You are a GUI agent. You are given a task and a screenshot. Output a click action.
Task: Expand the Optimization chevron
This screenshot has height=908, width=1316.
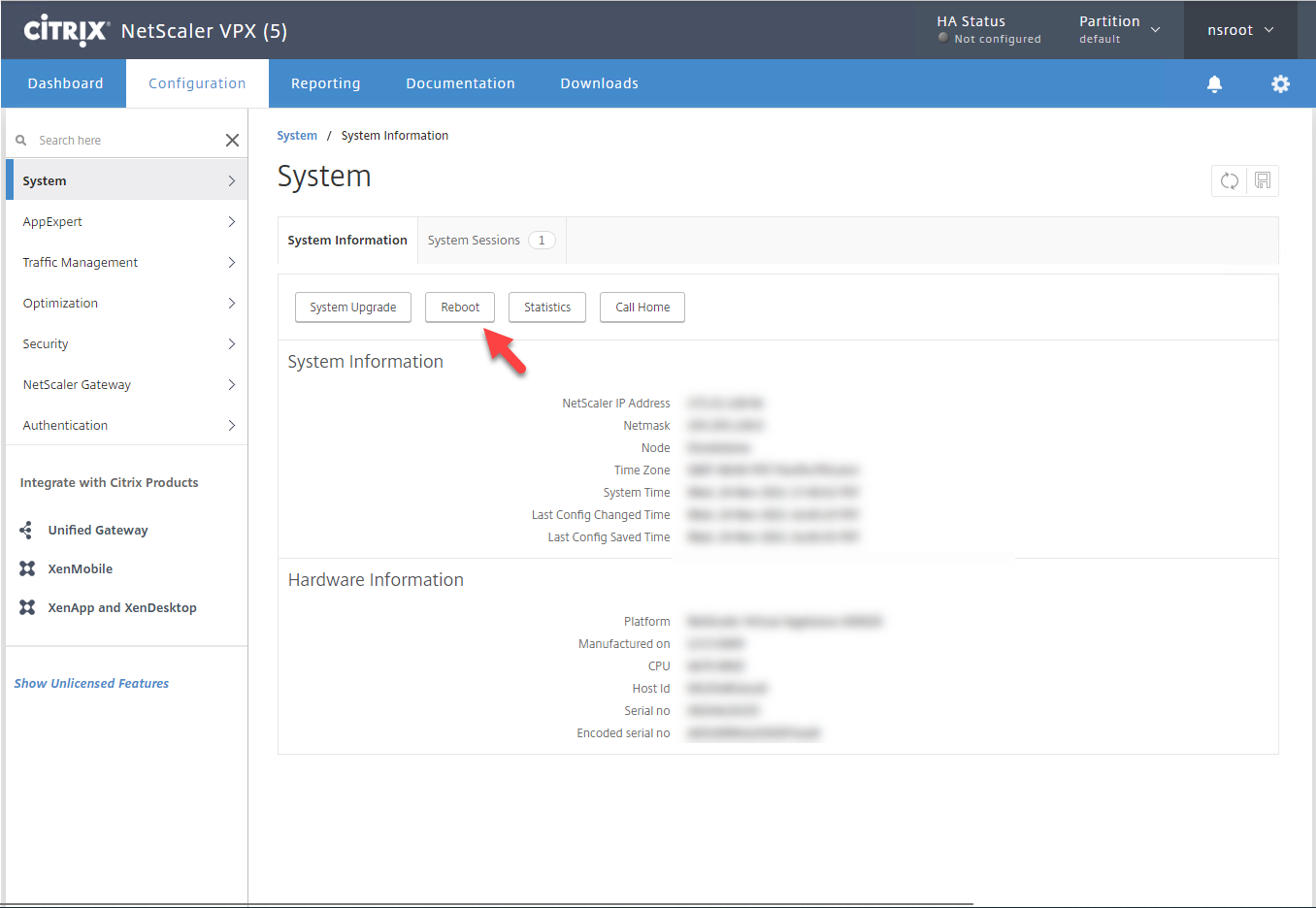(232, 304)
